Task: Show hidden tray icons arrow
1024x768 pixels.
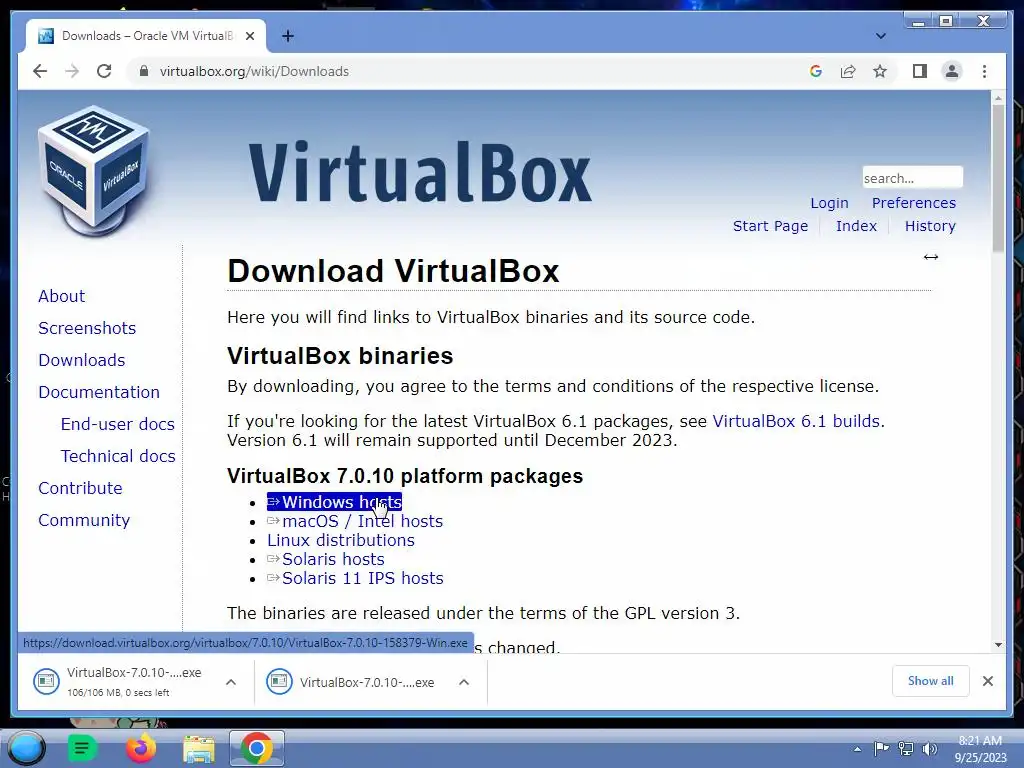Action: (x=857, y=749)
